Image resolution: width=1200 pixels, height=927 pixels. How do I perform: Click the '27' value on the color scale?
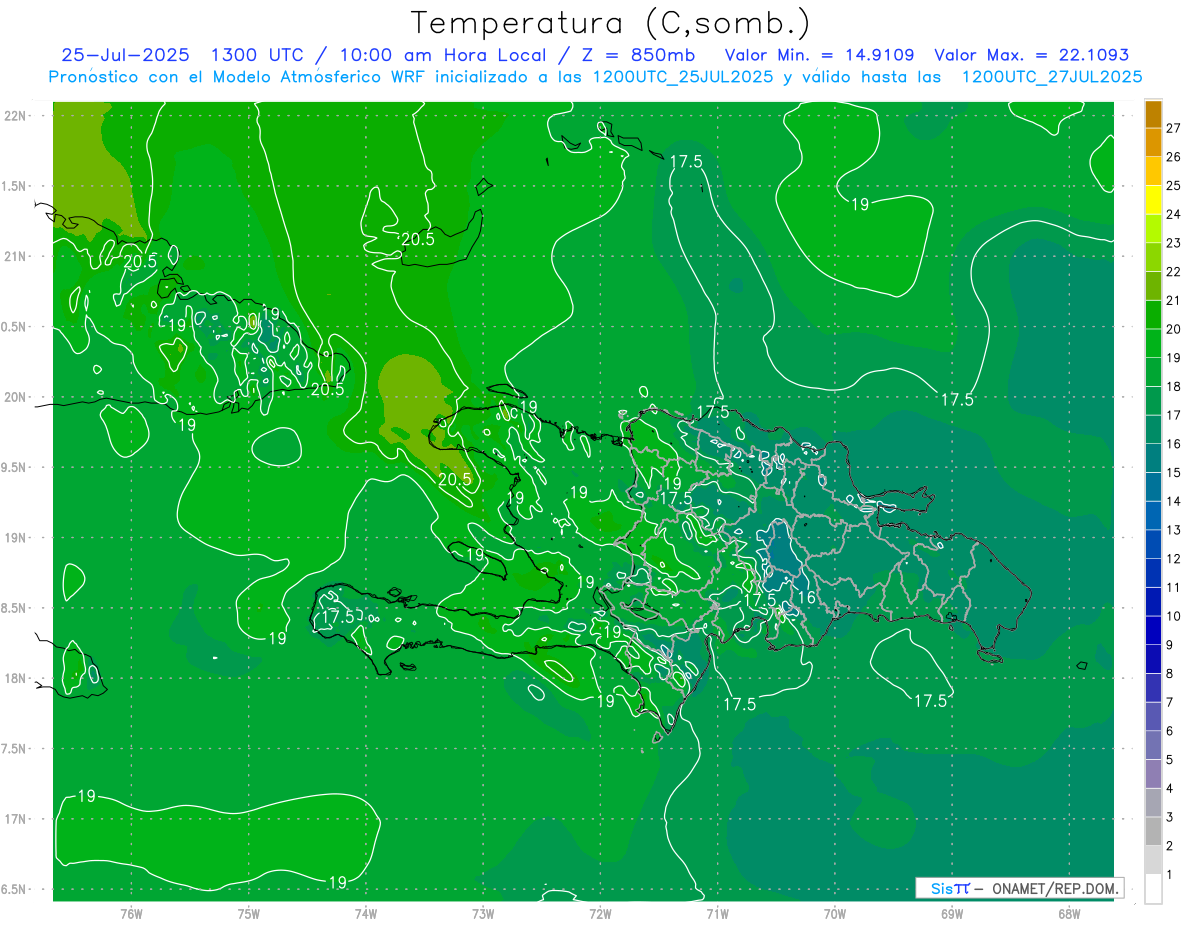[x=1174, y=128]
